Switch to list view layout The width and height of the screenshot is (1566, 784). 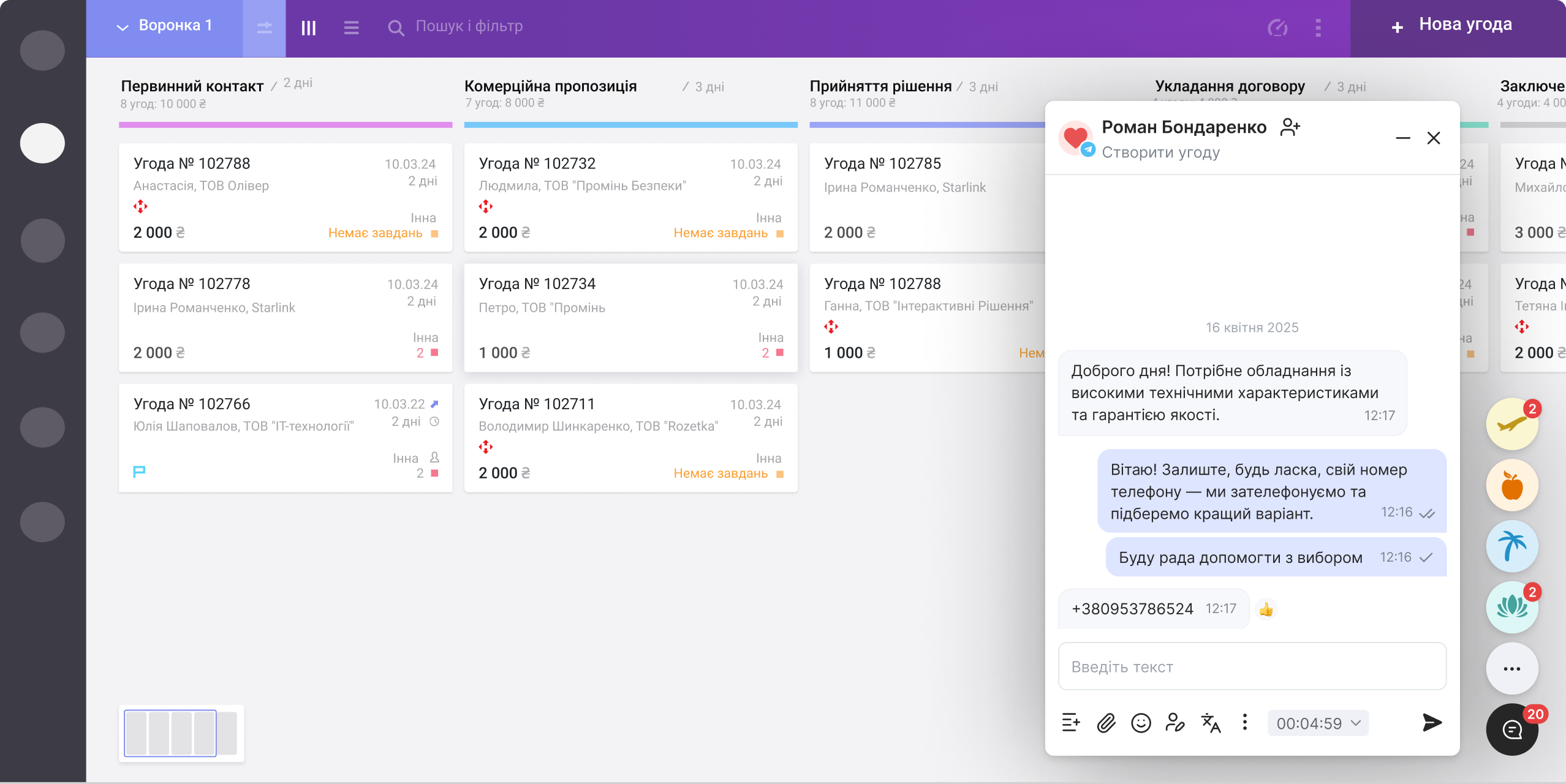click(351, 28)
